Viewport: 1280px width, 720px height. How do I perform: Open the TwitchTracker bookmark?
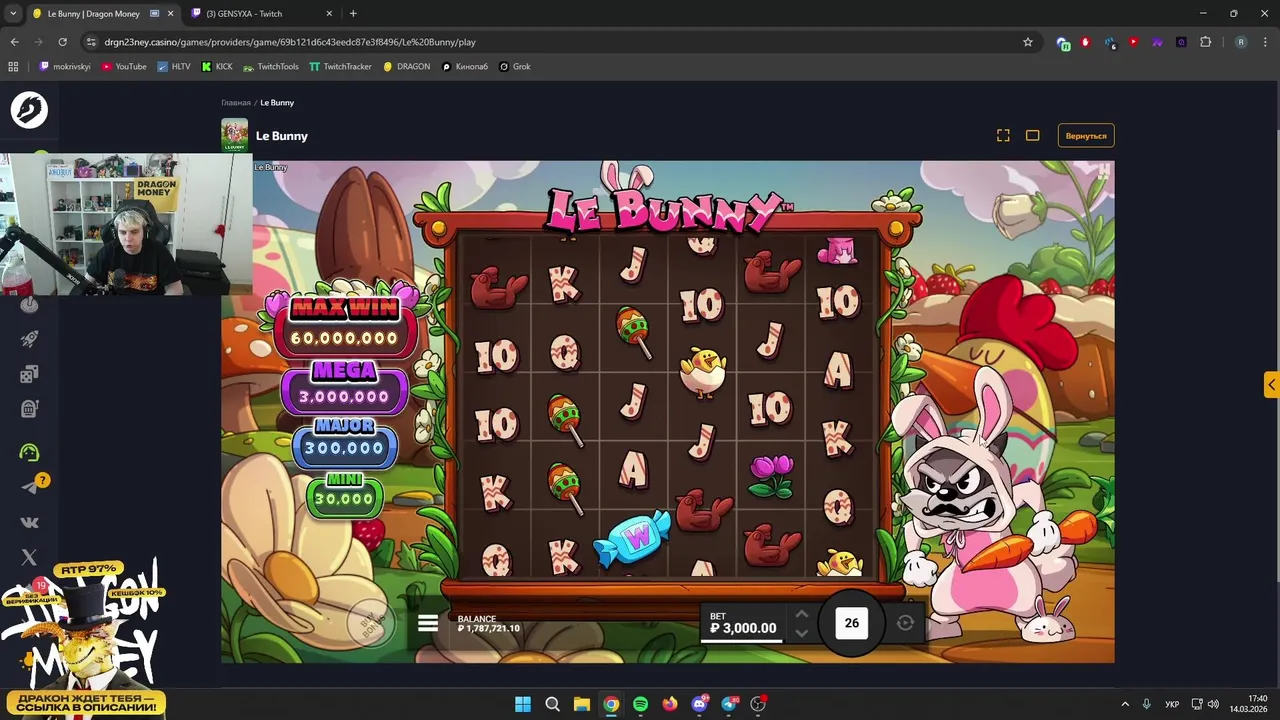(x=340, y=66)
